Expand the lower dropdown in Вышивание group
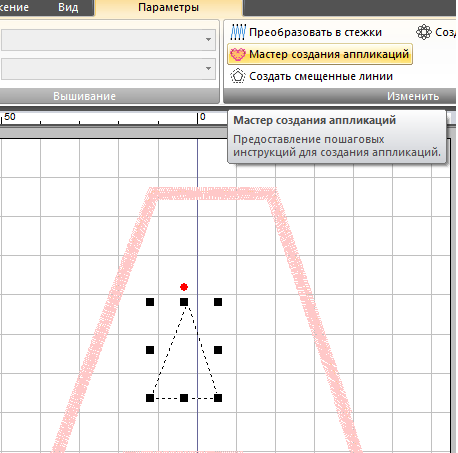 click(x=208, y=68)
